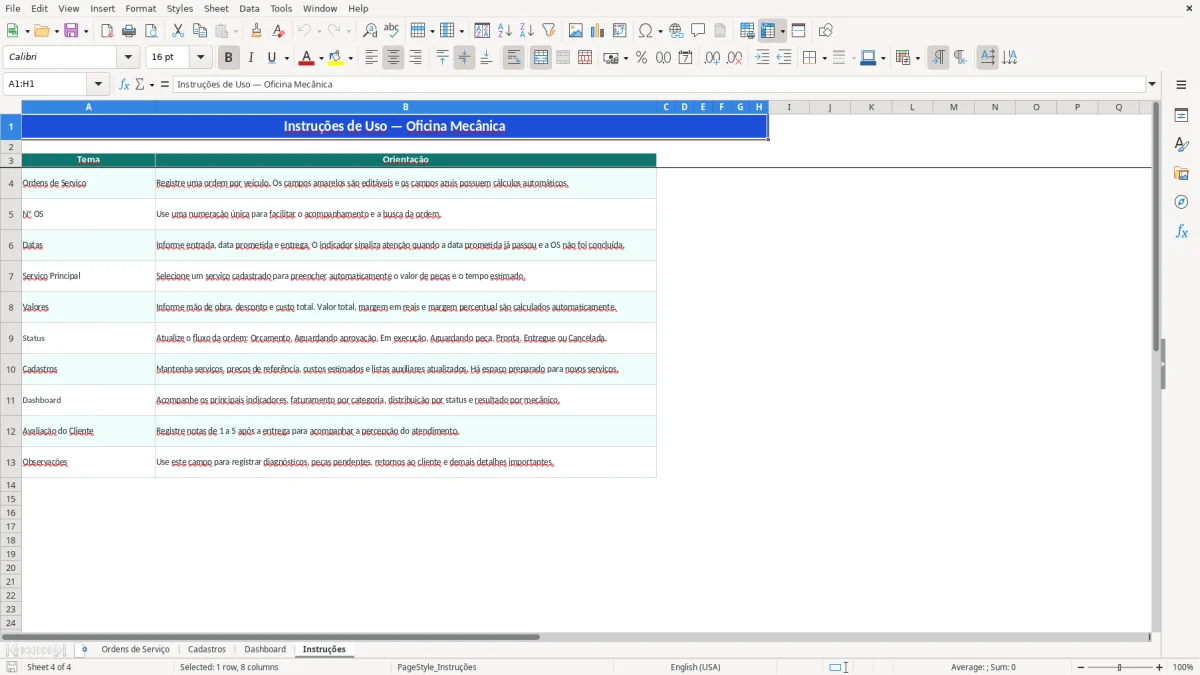The height and width of the screenshot is (675, 1200).
Task: Format as Percent icon
Action: [641, 58]
